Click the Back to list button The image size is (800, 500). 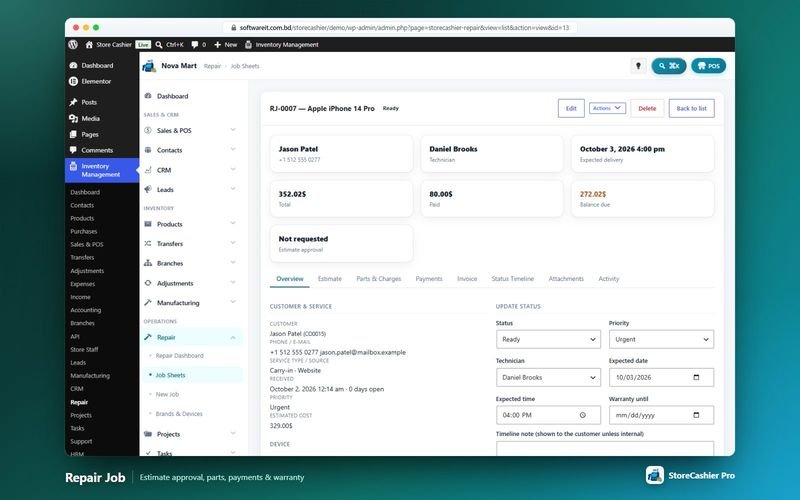click(x=691, y=108)
